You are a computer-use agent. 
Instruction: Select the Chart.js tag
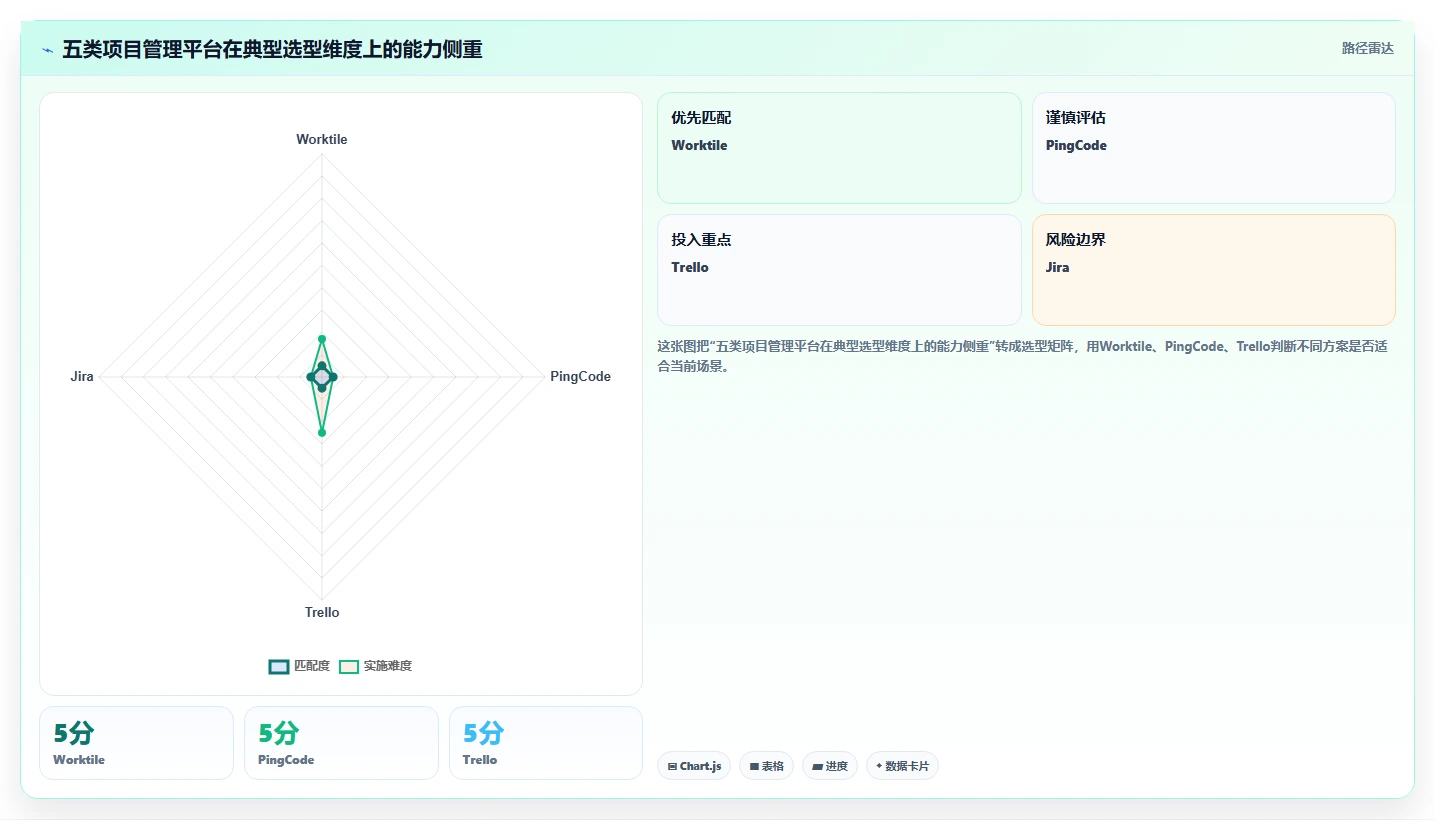click(x=694, y=766)
